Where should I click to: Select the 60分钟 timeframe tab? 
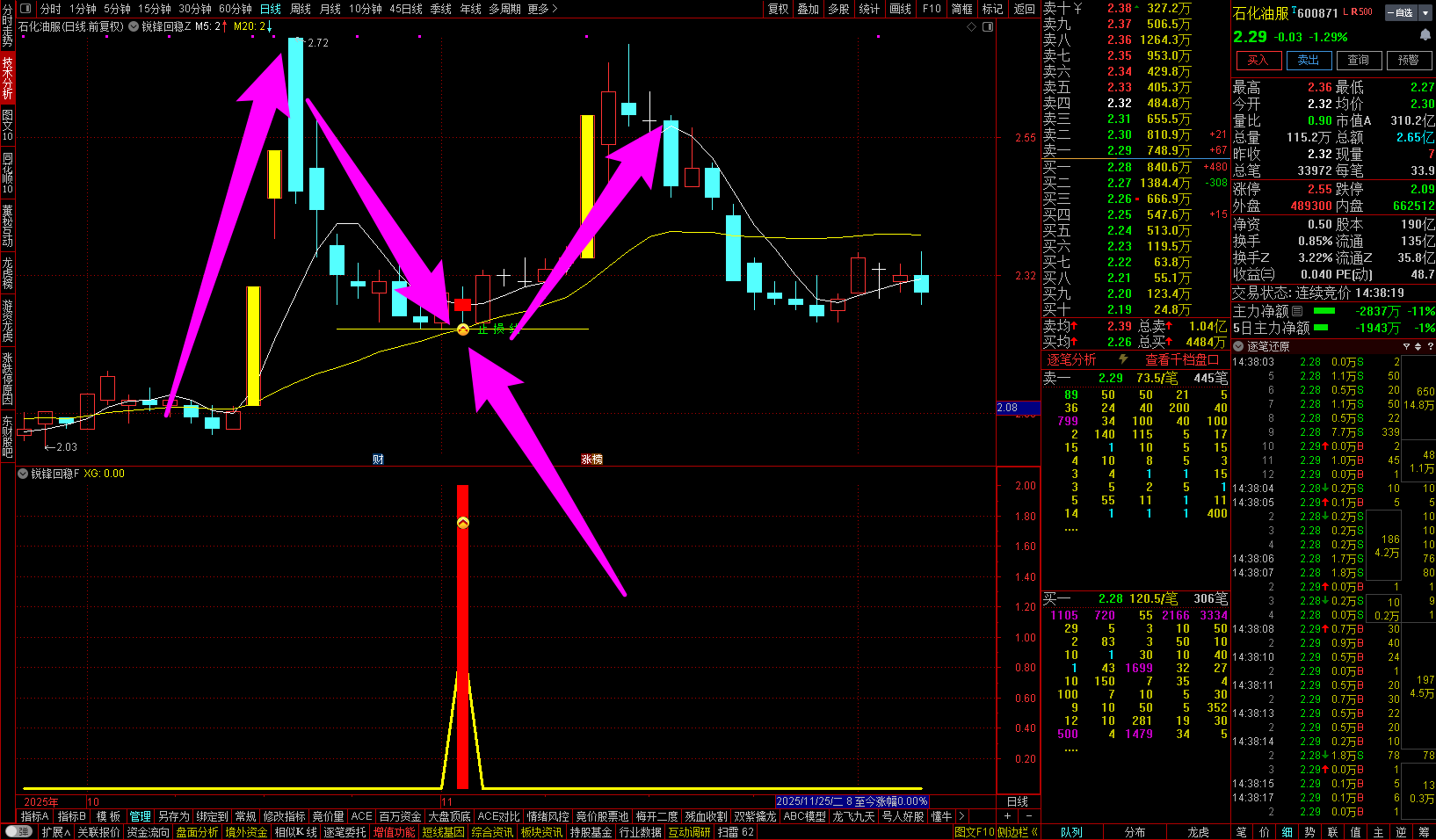tap(235, 9)
